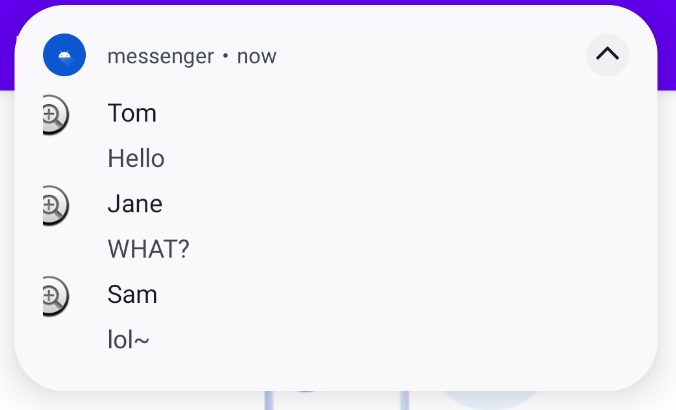Click the "now" timestamp in the header

257,56
